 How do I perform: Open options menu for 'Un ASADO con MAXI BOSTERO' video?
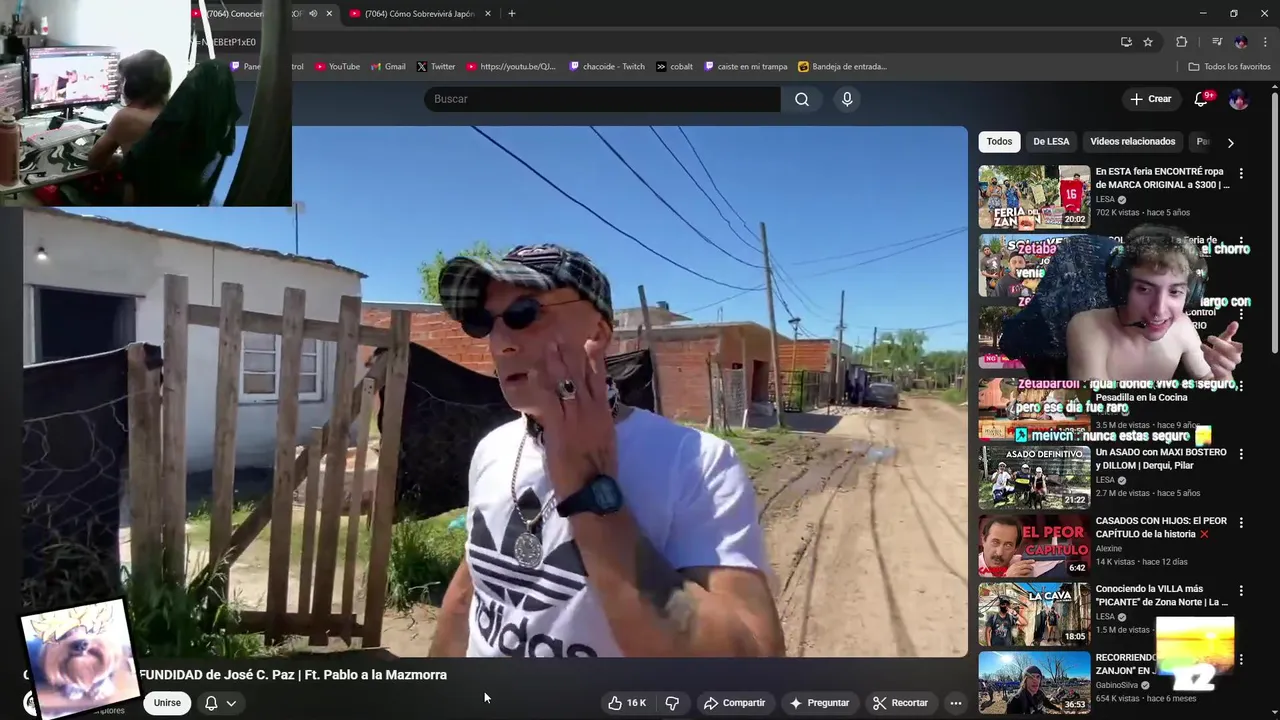pyautogui.click(x=1241, y=454)
